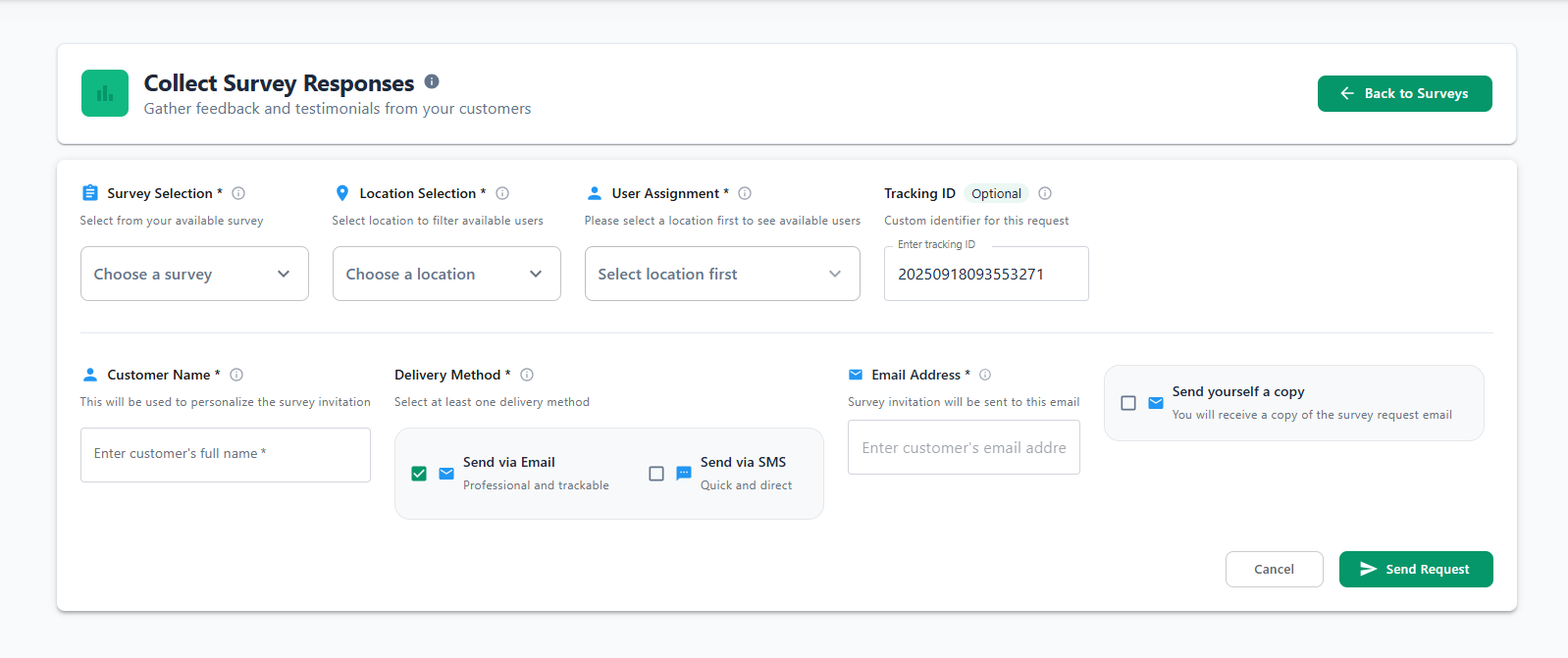The image size is (1568, 658).
Task: Click the Survey Selection info icon
Action: point(238,193)
